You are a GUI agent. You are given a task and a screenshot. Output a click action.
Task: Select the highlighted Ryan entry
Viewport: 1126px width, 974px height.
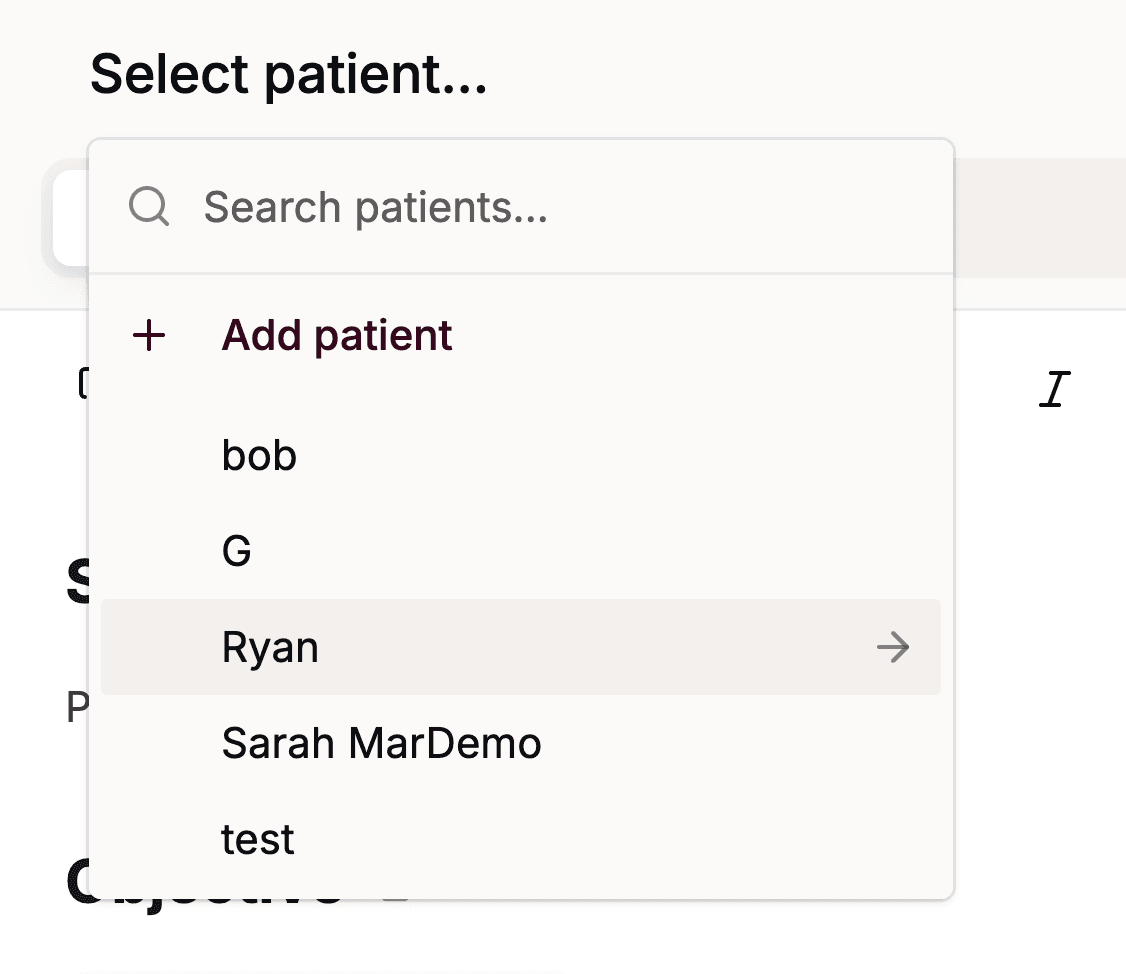[x=270, y=648]
